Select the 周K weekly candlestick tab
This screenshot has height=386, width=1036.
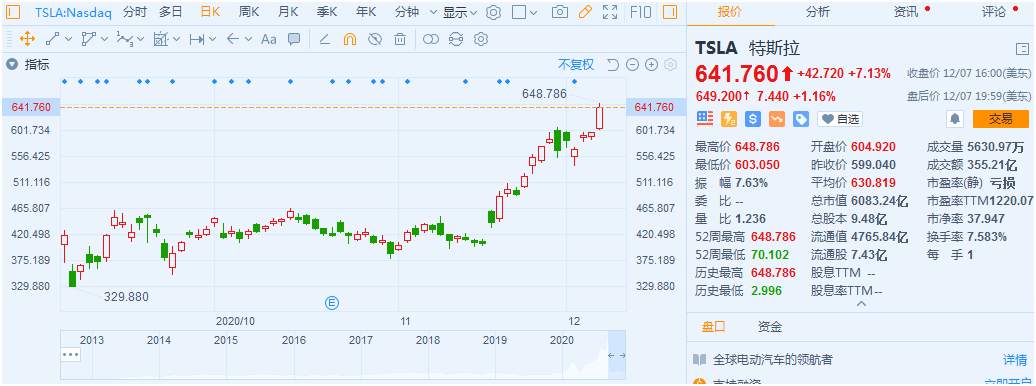(x=249, y=12)
